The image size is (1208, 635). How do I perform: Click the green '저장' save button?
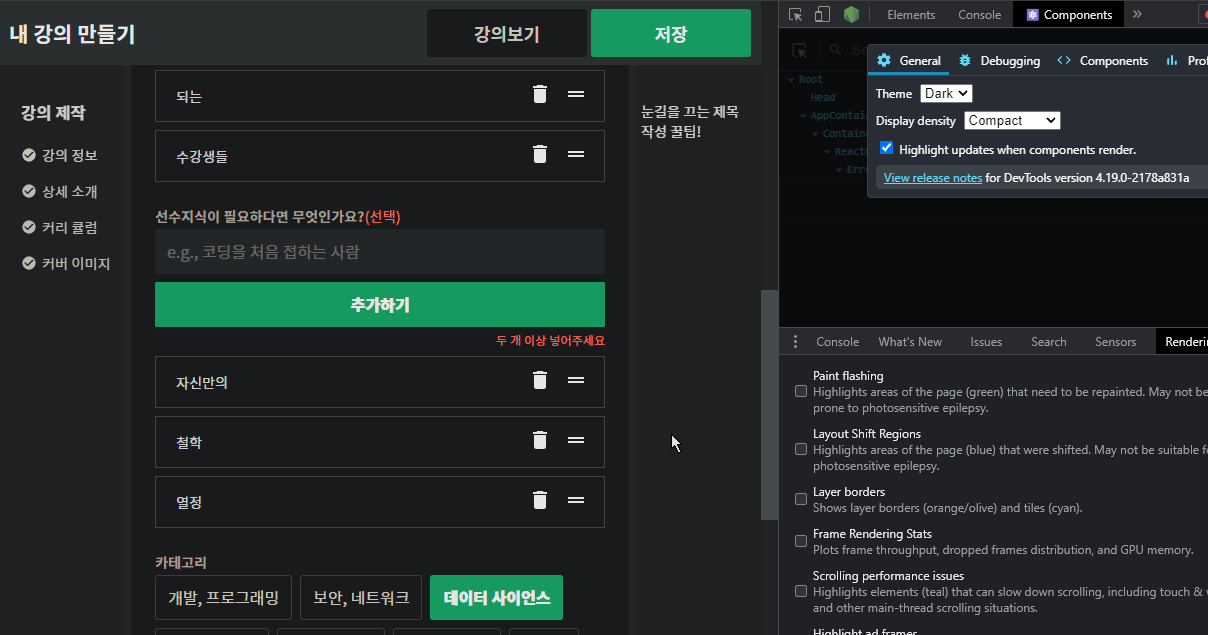click(670, 33)
